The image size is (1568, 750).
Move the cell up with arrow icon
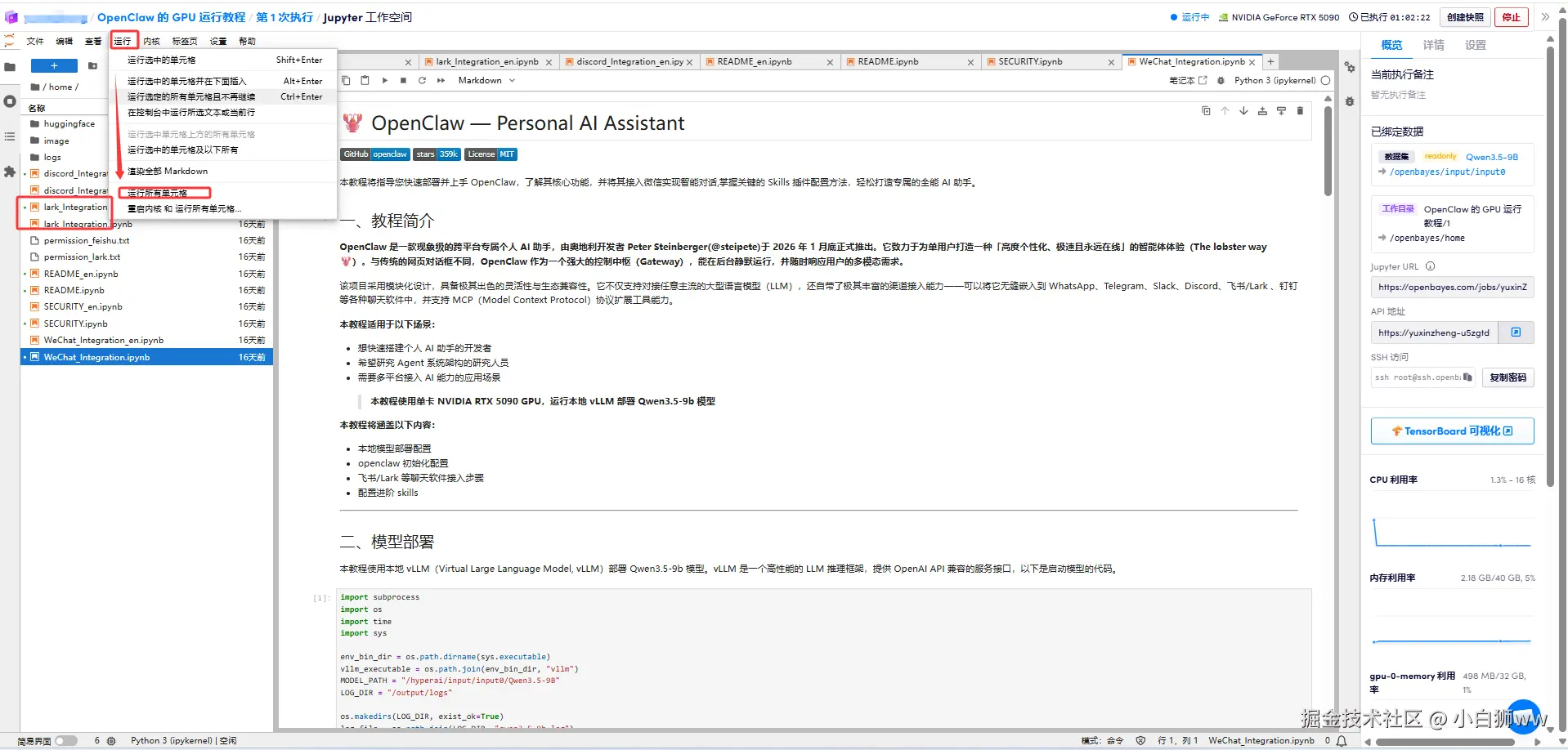pos(1225,111)
